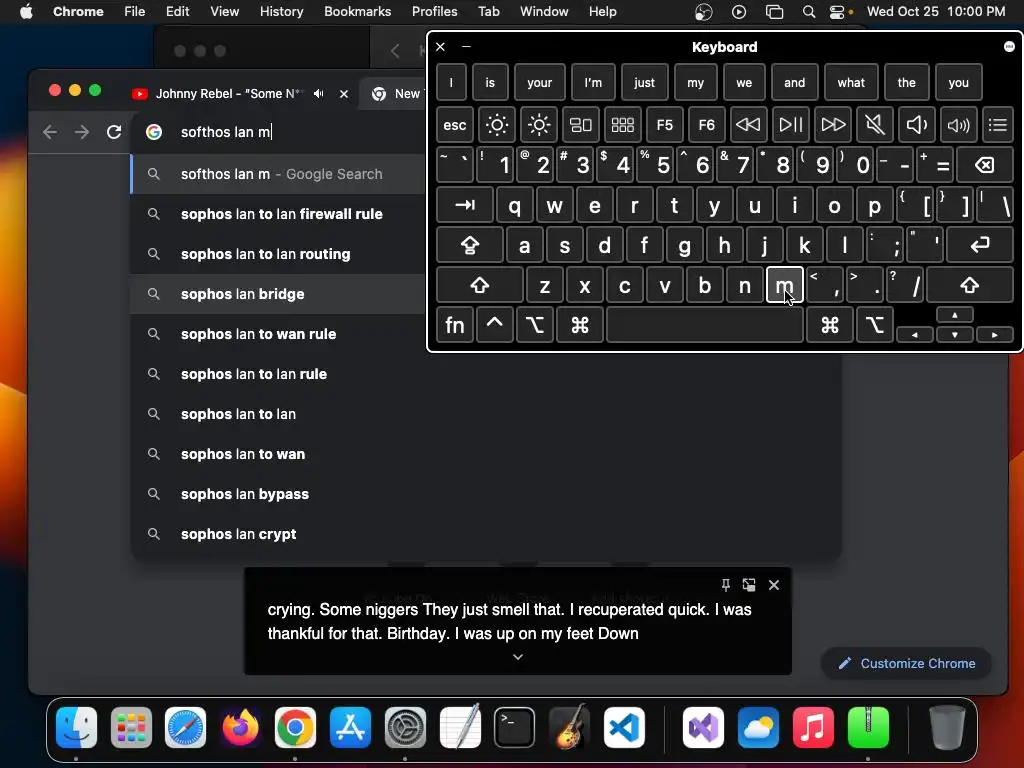Screen dimensions: 1024x768
Task: Pin the live caption box
Action: [x=726, y=584]
